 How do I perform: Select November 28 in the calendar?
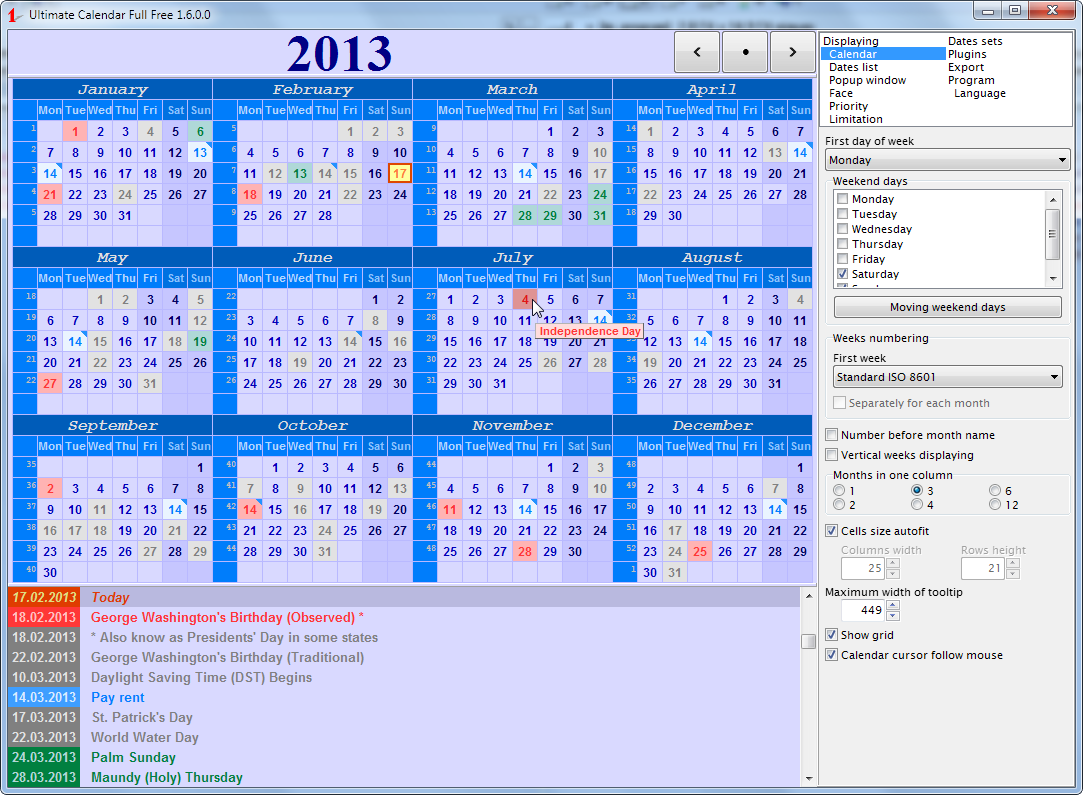click(x=525, y=552)
